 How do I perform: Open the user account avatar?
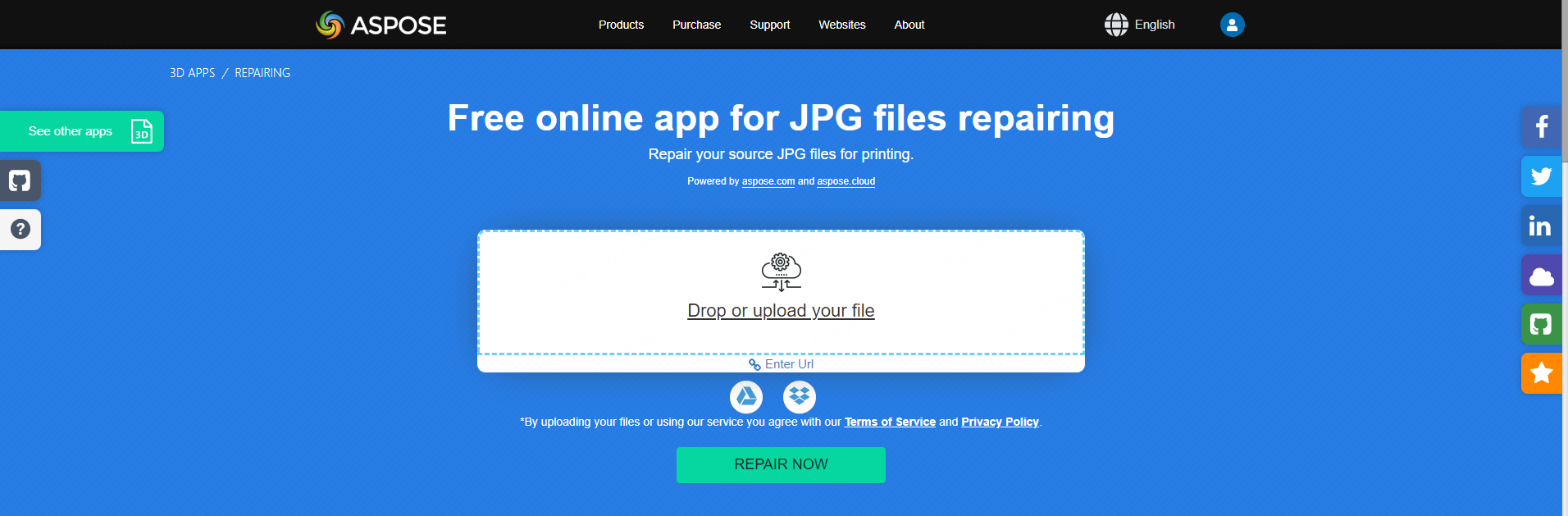1232,25
